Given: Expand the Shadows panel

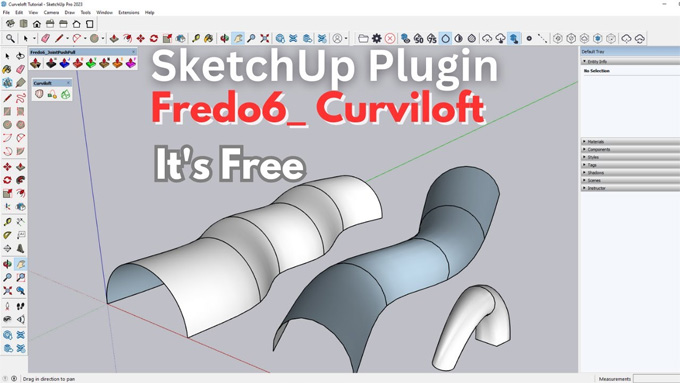Looking at the screenshot, I should (630, 173).
